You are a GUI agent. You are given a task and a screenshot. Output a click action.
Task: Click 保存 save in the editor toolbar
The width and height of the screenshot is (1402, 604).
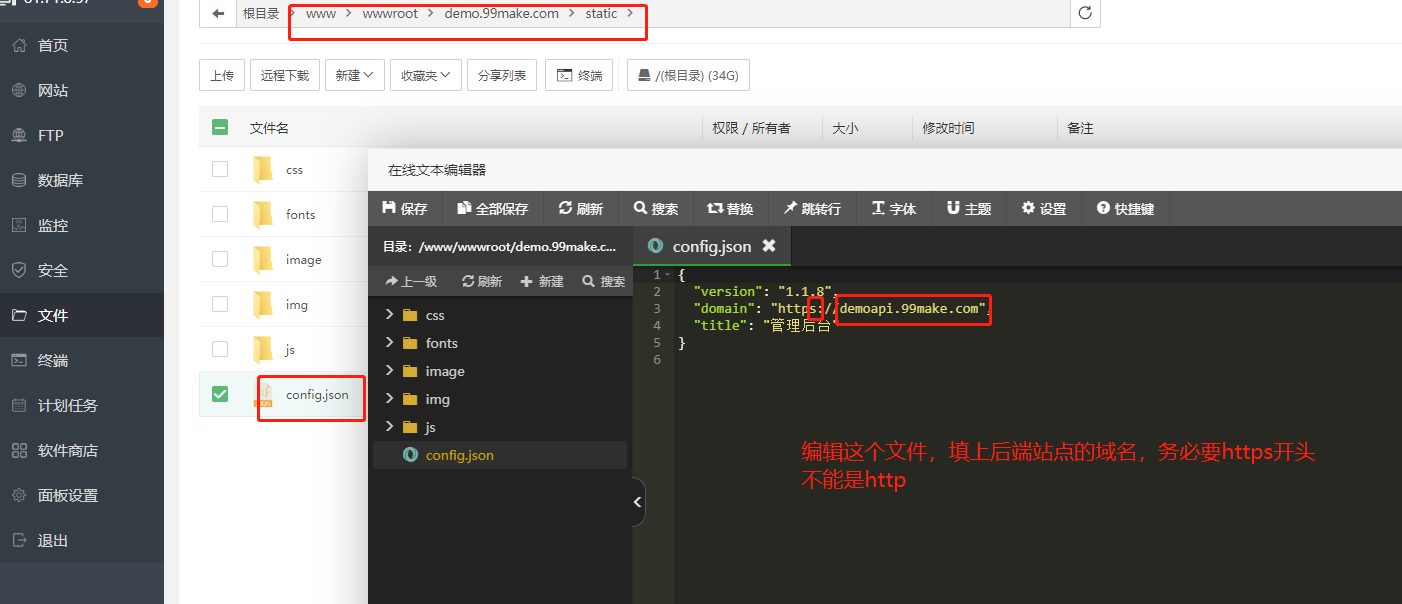[x=405, y=208]
